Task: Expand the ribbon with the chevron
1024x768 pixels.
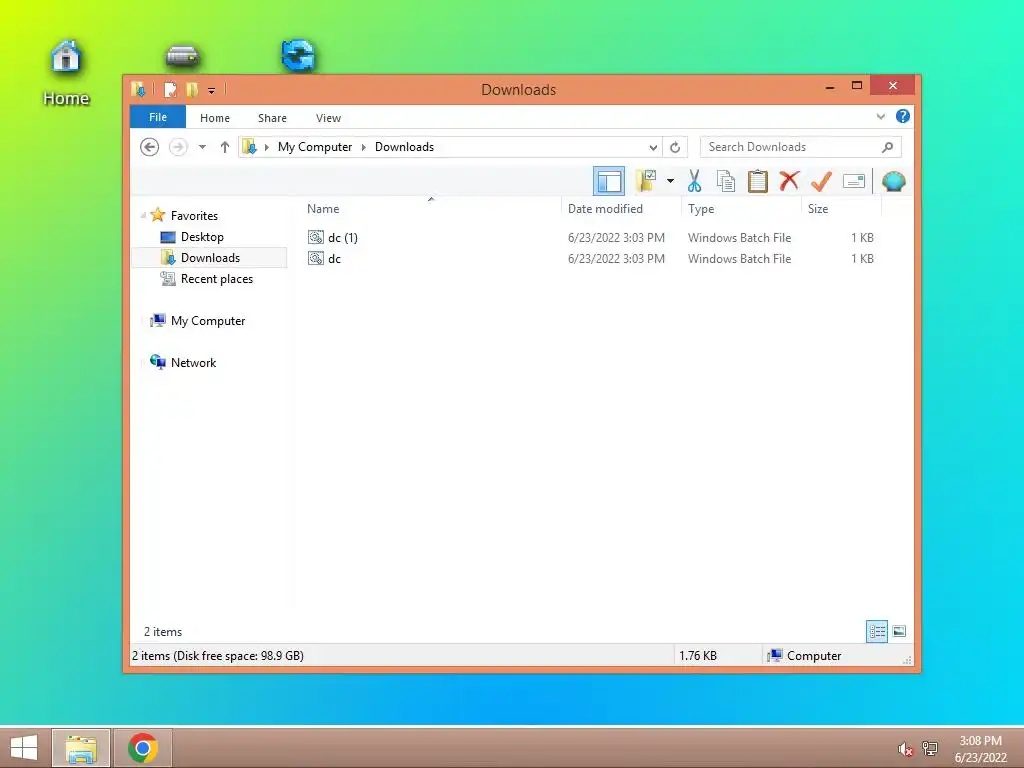Action: click(880, 117)
